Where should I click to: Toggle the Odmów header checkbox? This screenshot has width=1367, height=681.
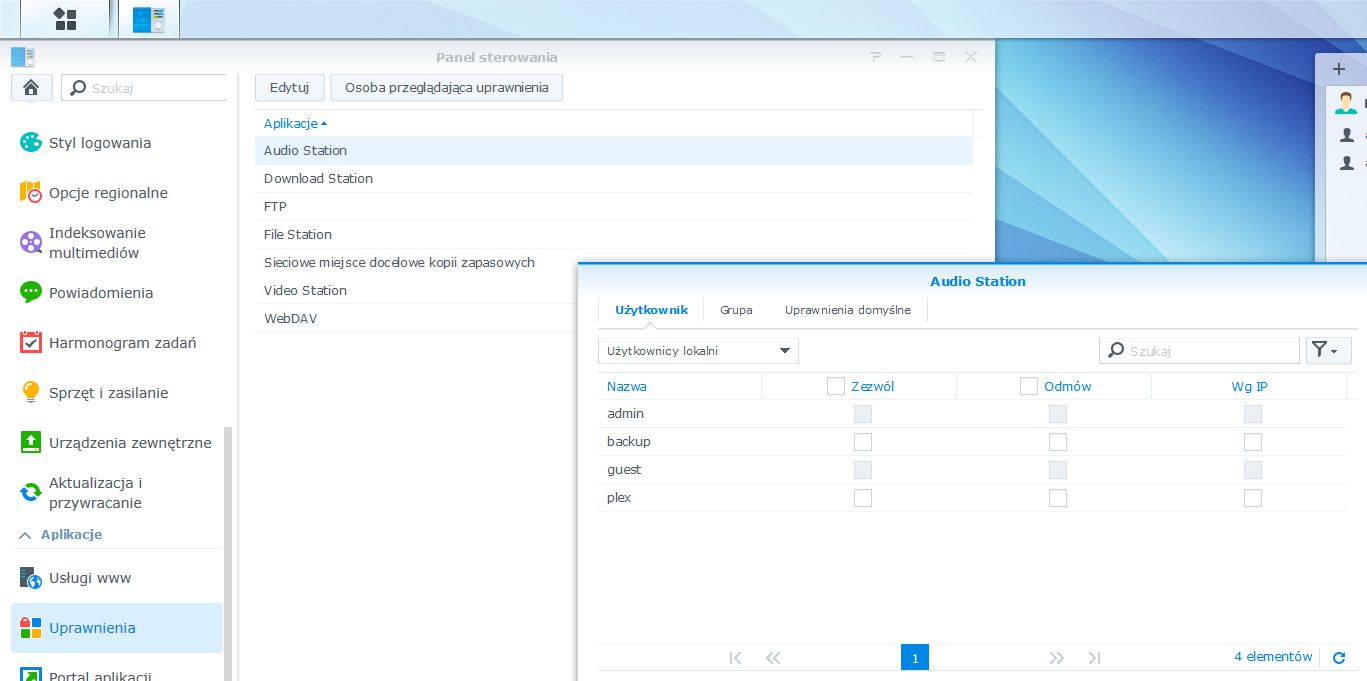1029,386
